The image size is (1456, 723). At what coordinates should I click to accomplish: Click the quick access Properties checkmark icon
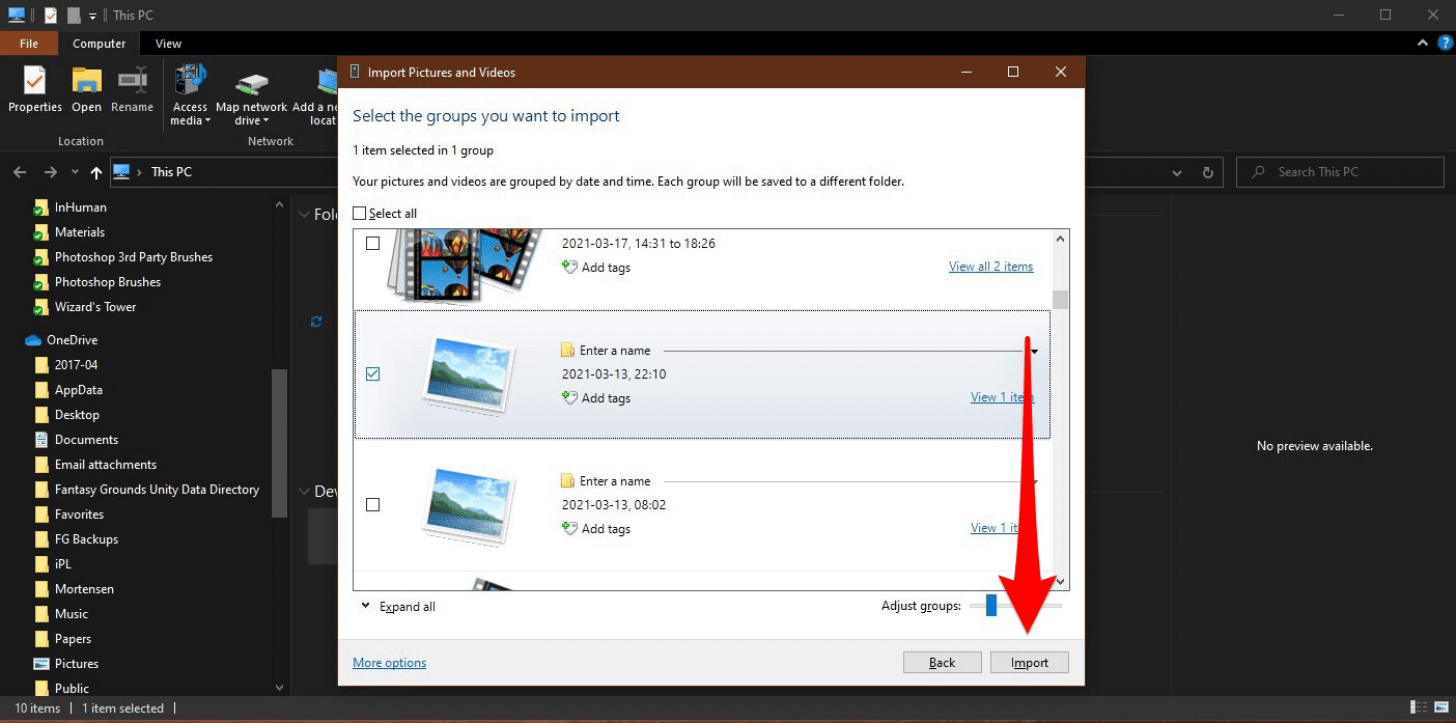[50, 15]
